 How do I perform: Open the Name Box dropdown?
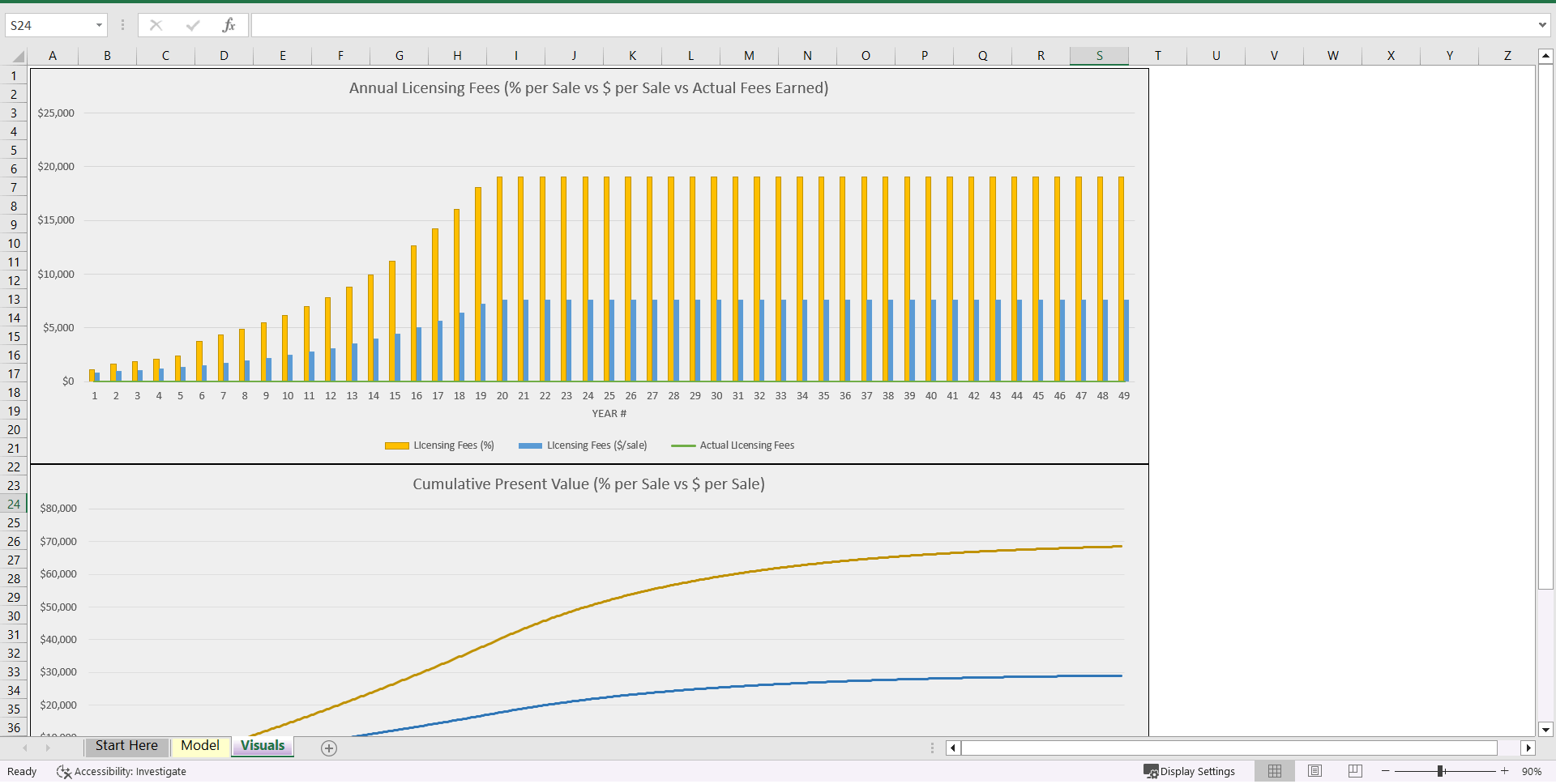point(99,25)
